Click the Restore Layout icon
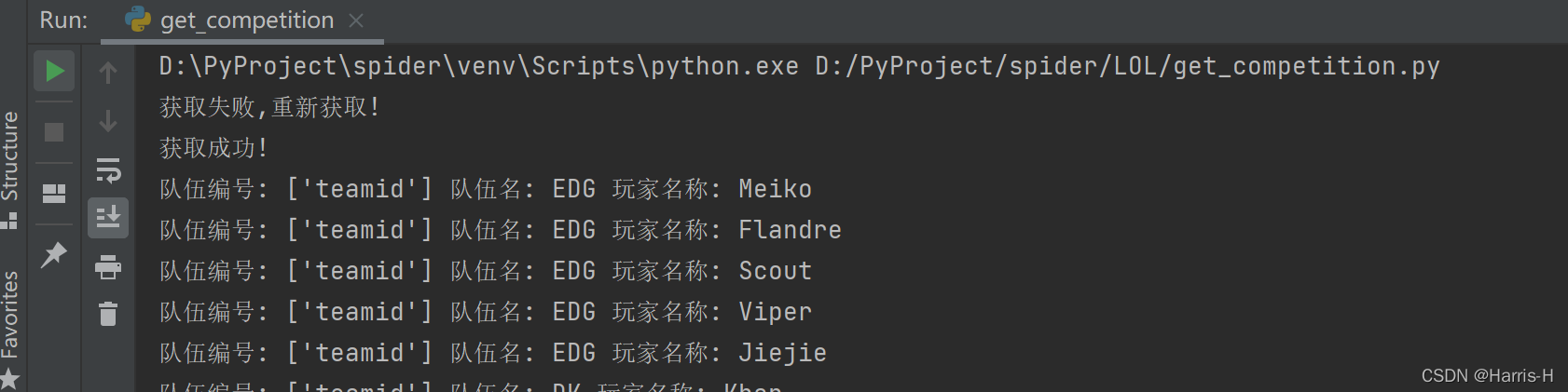1568x392 pixels. tap(54, 194)
